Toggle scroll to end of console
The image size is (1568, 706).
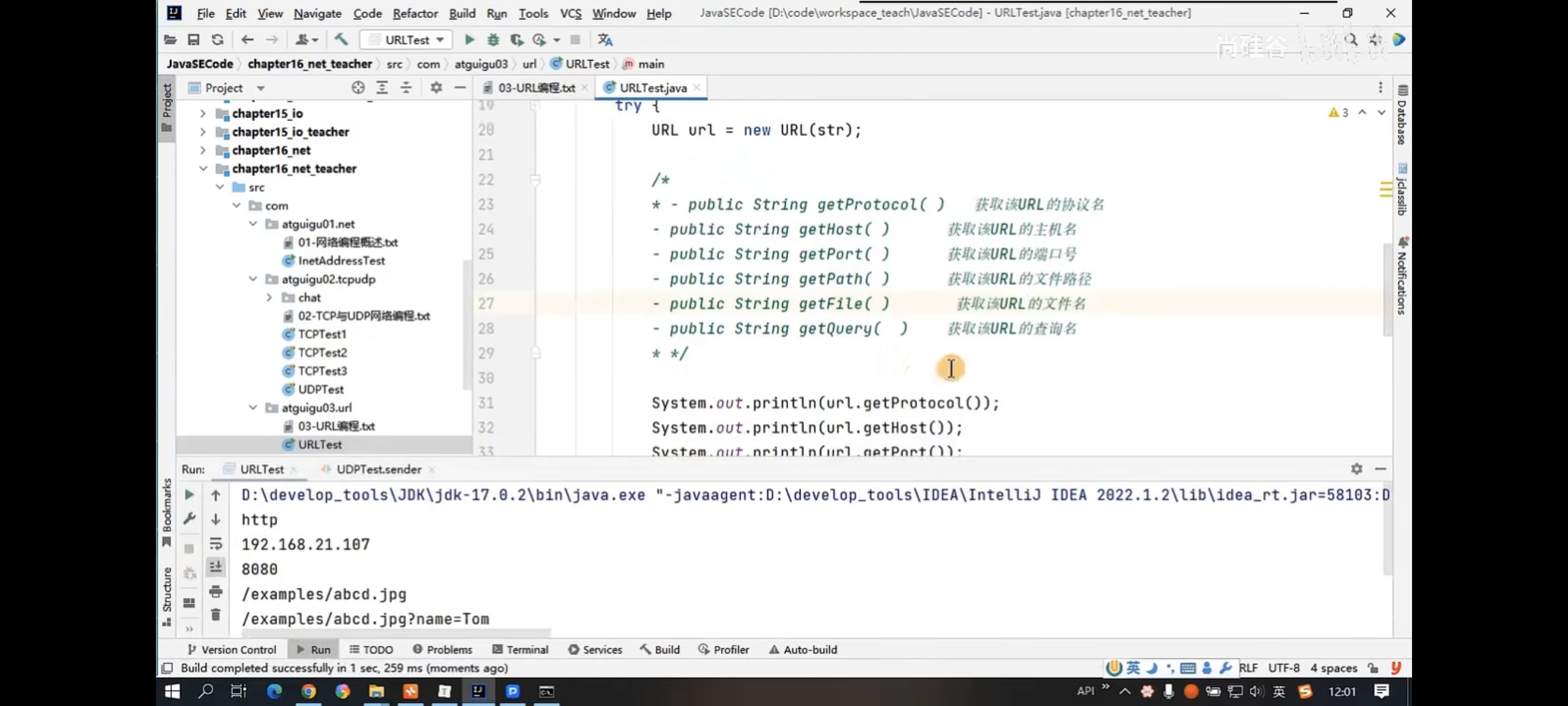point(215,567)
